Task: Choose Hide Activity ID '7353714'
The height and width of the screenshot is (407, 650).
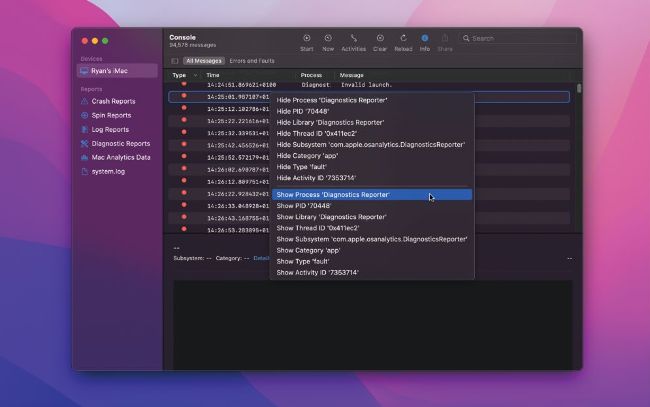Action: pos(372,178)
